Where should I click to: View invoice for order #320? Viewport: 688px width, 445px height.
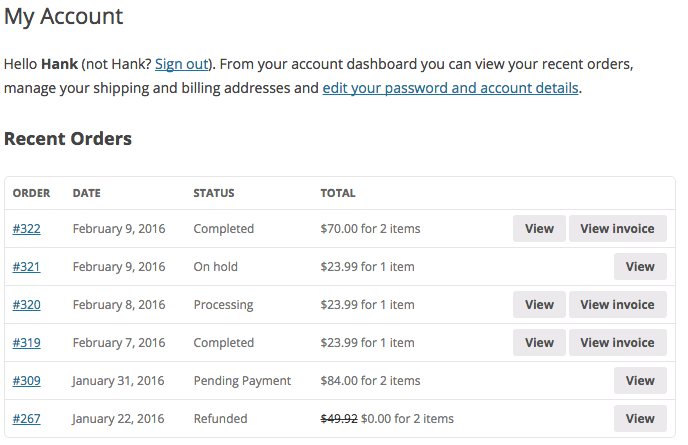coord(617,305)
